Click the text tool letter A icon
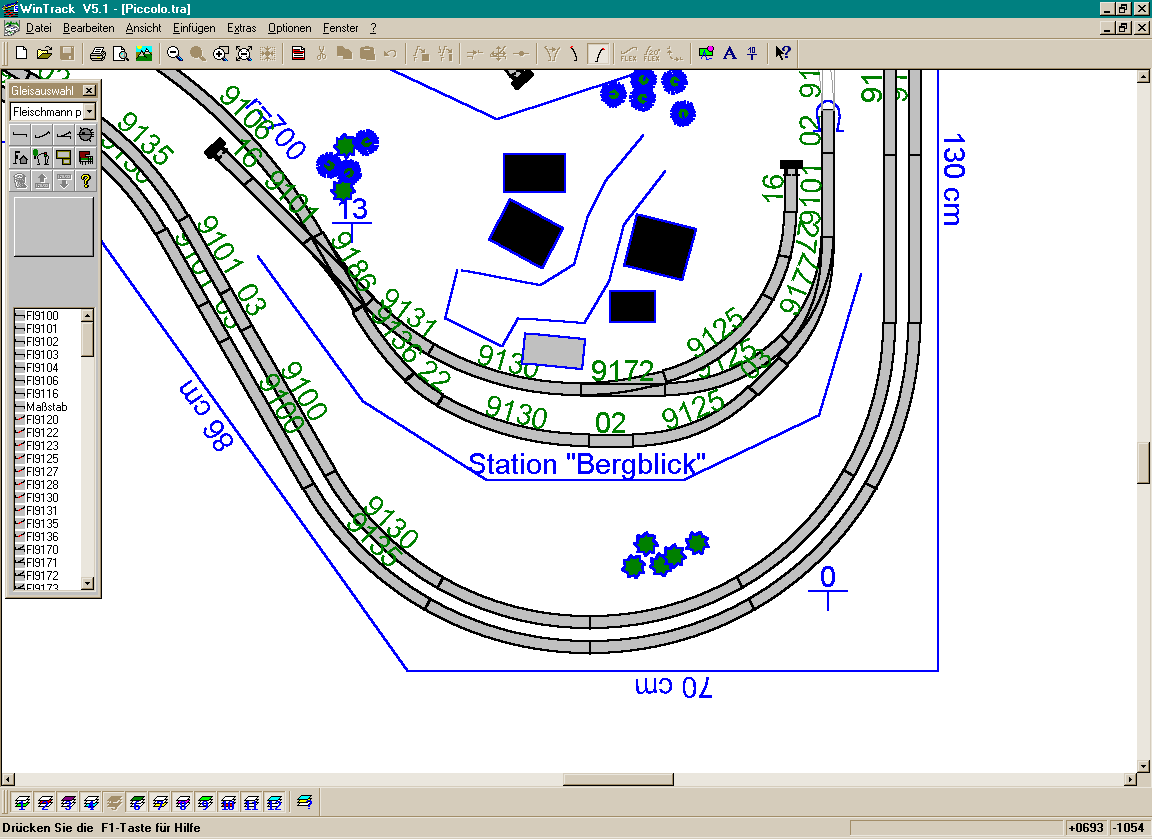The width and height of the screenshot is (1152, 839). pyautogui.click(x=730, y=53)
